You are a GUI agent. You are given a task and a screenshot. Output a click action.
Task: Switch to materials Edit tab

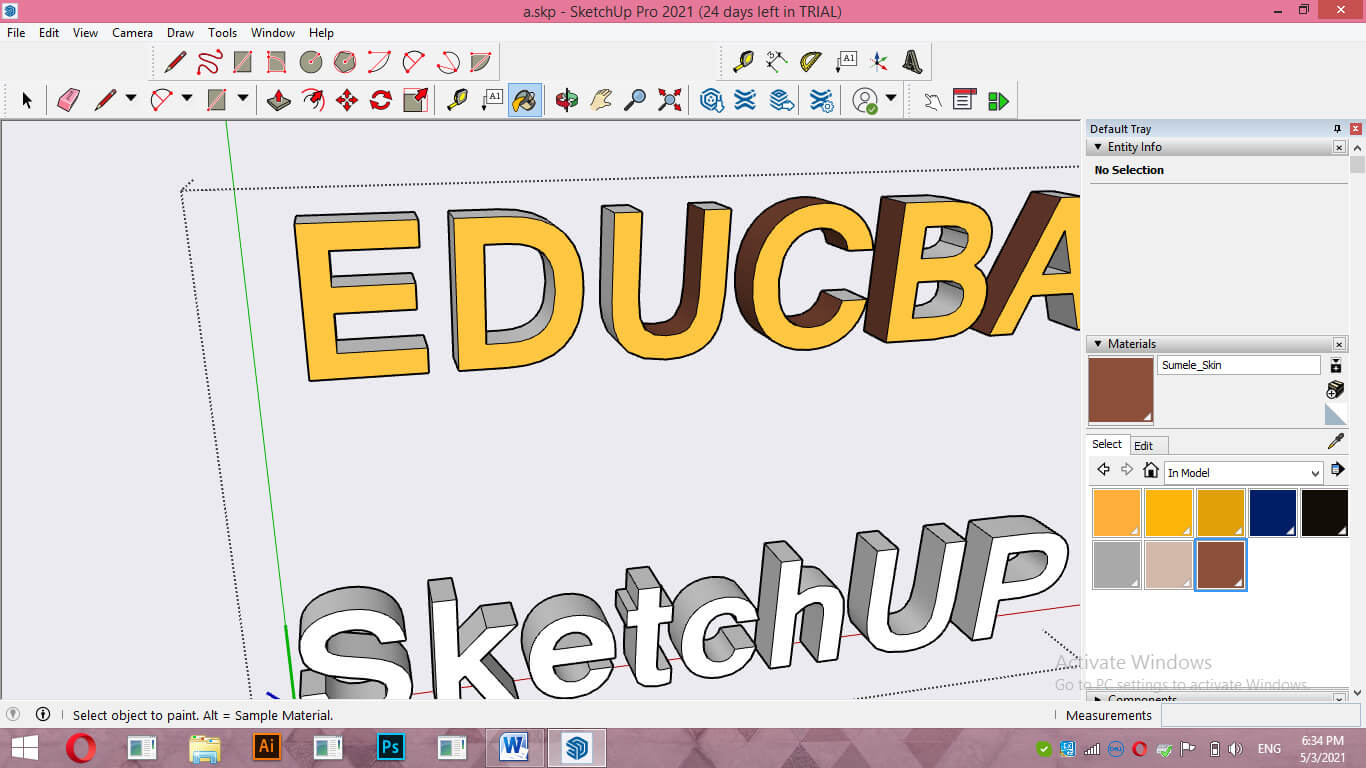1144,446
